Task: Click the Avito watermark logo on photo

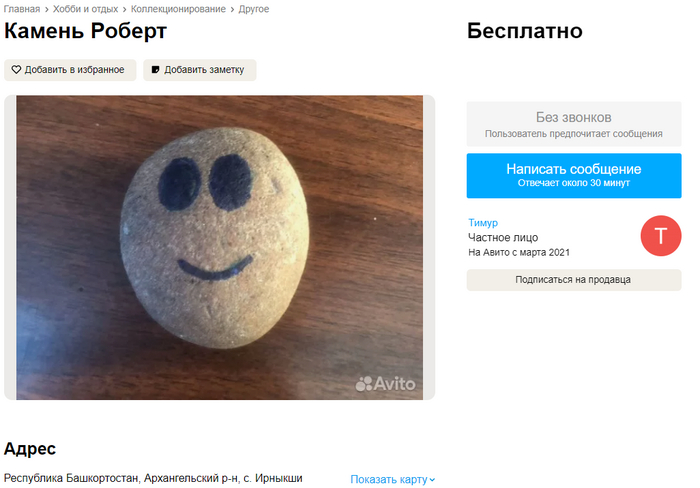Action: click(385, 384)
